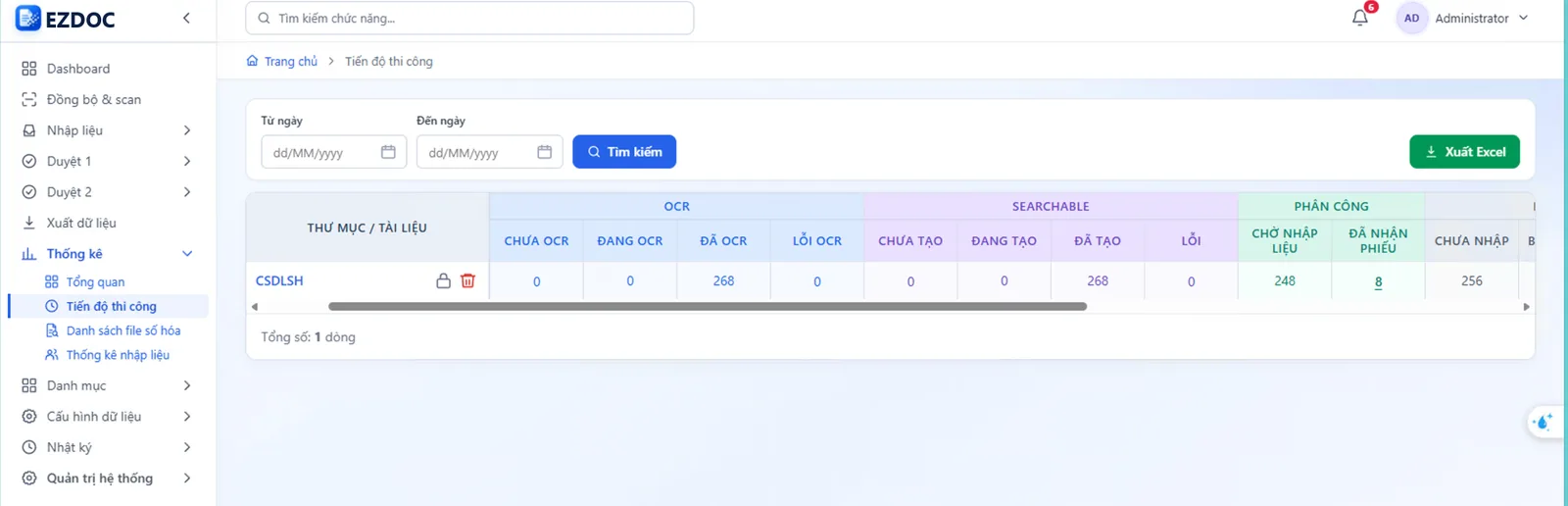The height and width of the screenshot is (506, 1568).
Task: Click the ĐÃ OCR value 268
Action: (723, 280)
